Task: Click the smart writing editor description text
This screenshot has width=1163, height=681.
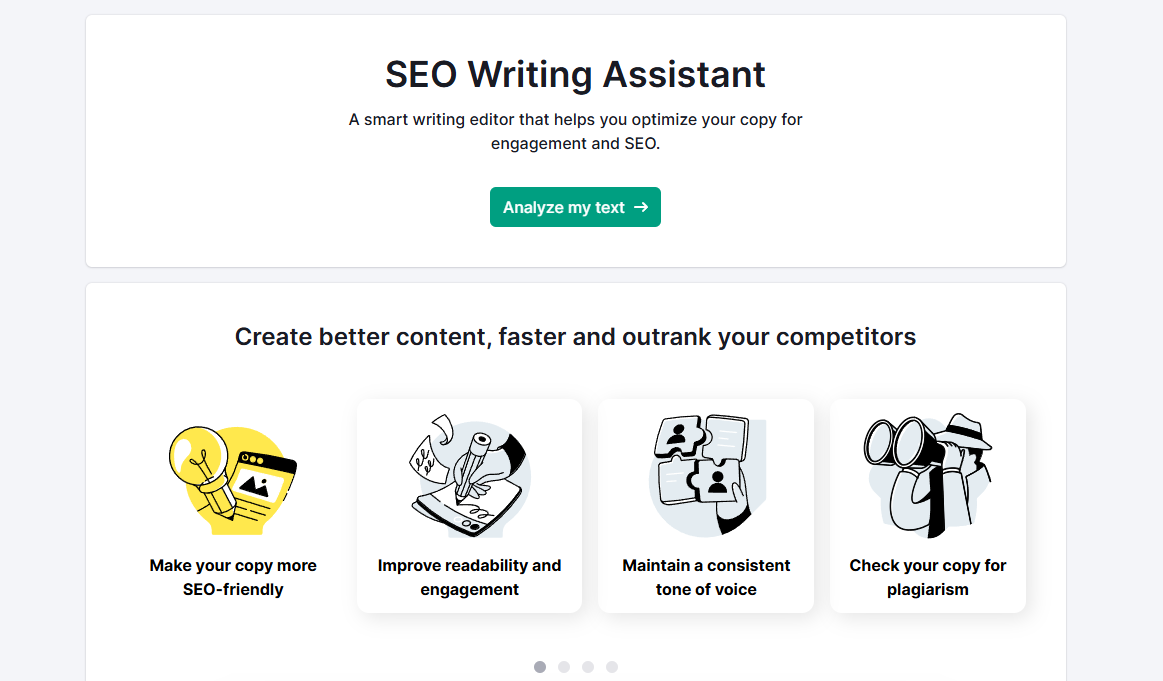Action: pos(575,131)
